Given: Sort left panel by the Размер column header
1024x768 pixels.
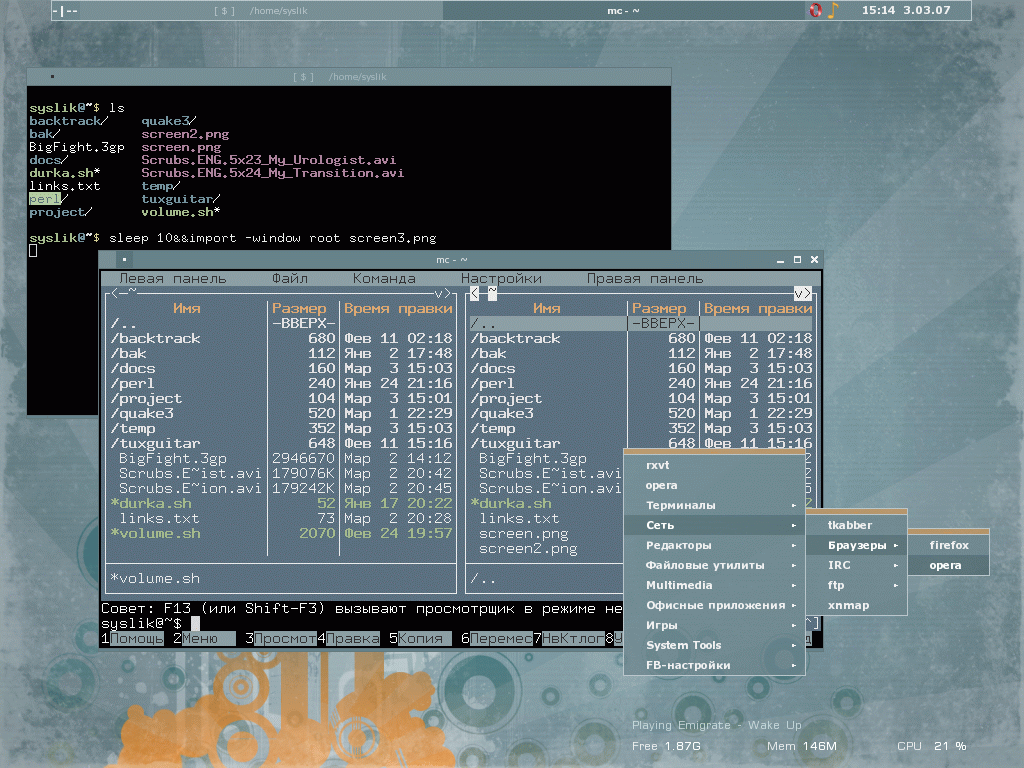Looking at the screenshot, I should pyautogui.click(x=299, y=308).
